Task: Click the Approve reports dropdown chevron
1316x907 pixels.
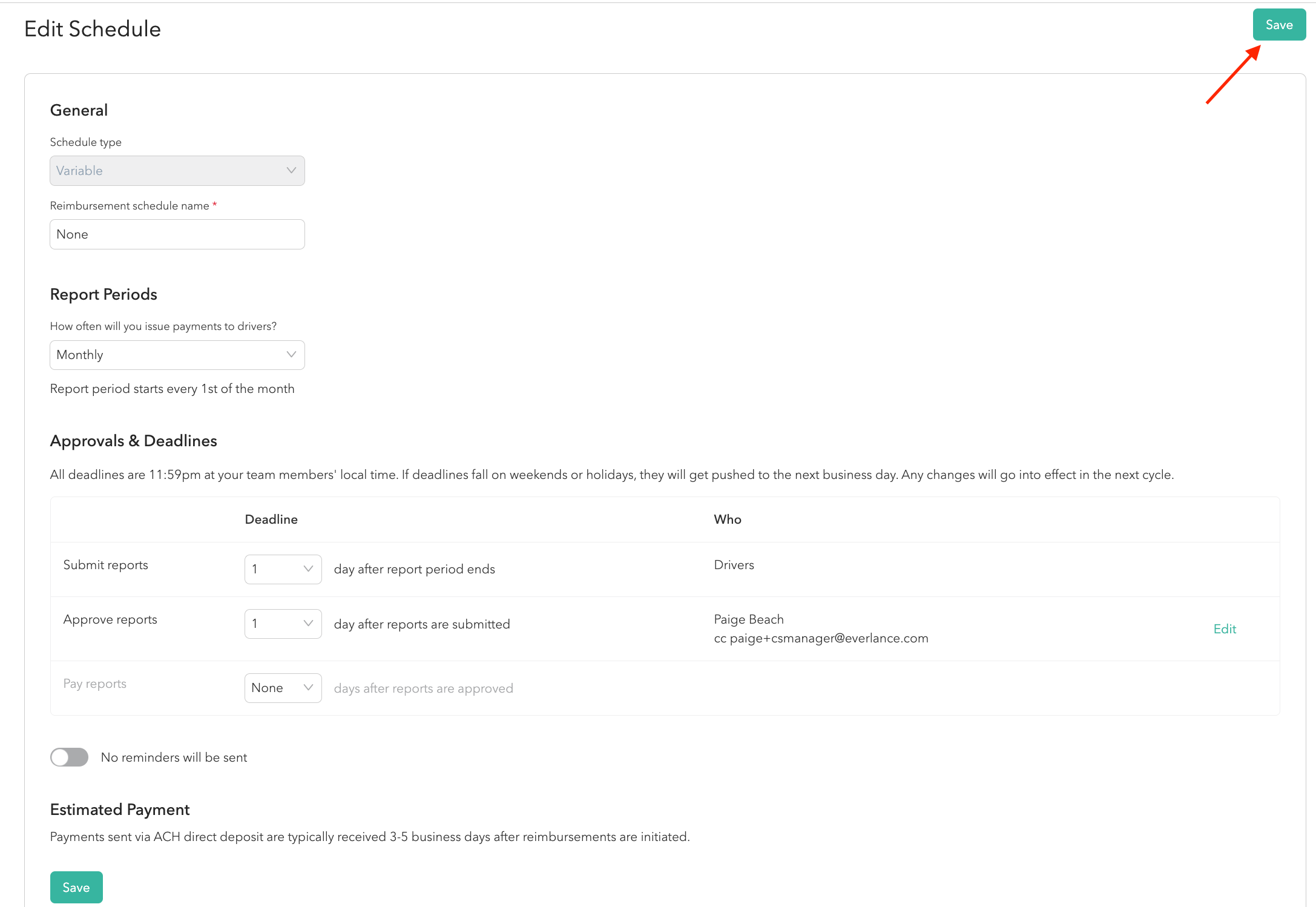Action: 308,624
